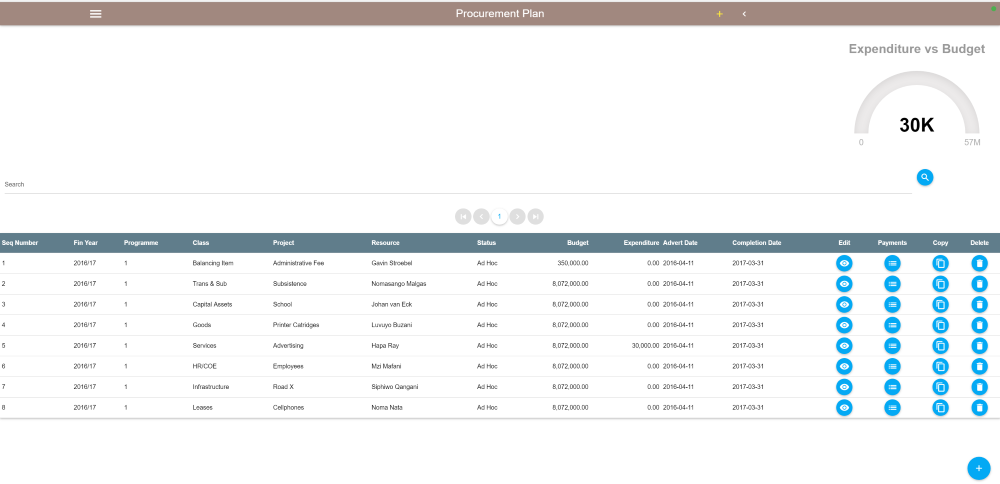Copy the Employees row
This screenshot has height=484, width=1000.
pos(940,366)
